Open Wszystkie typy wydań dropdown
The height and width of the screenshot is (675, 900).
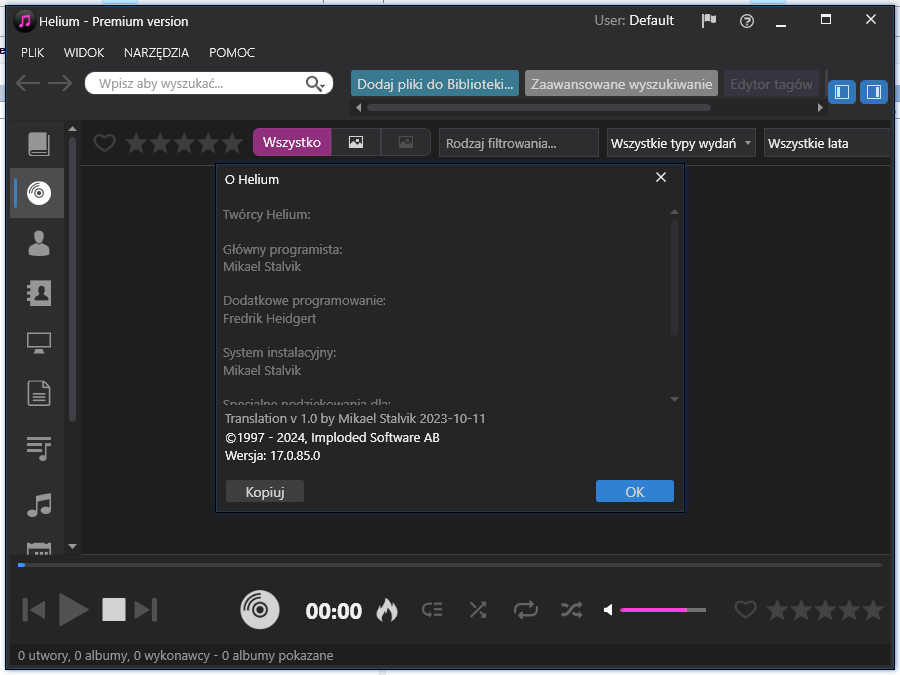click(681, 143)
